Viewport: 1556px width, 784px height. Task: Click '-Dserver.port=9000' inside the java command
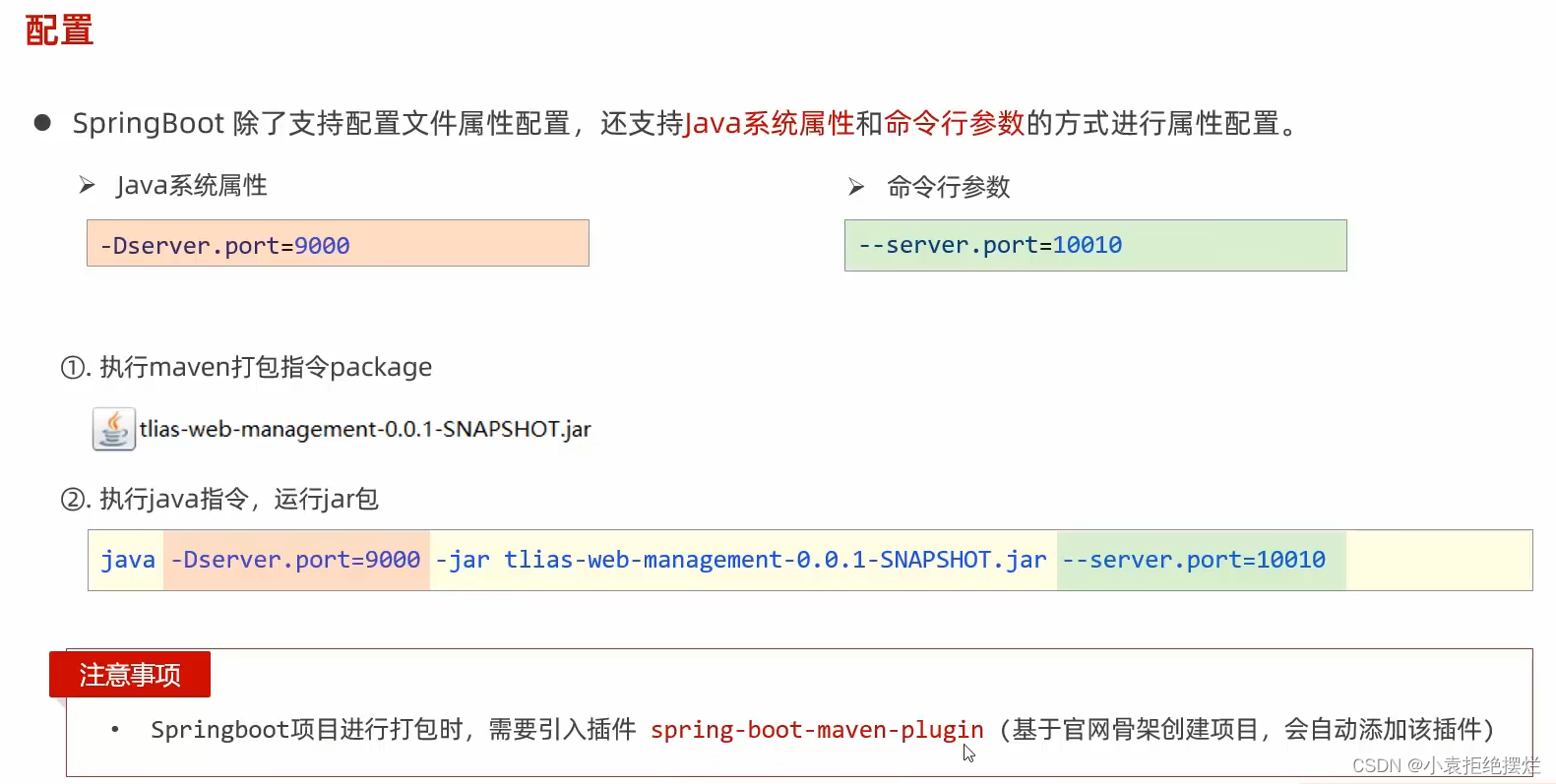296,560
